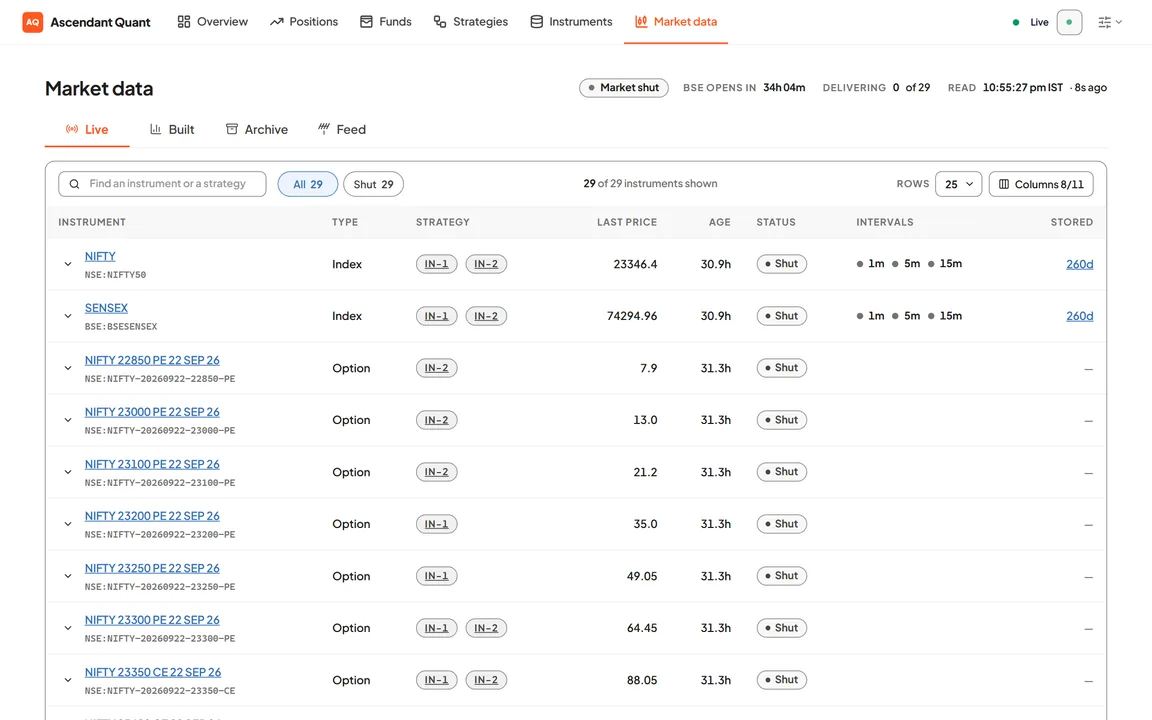The image size is (1152, 720).
Task: Open the settings sliders dropdown in header
Action: tap(1109, 22)
